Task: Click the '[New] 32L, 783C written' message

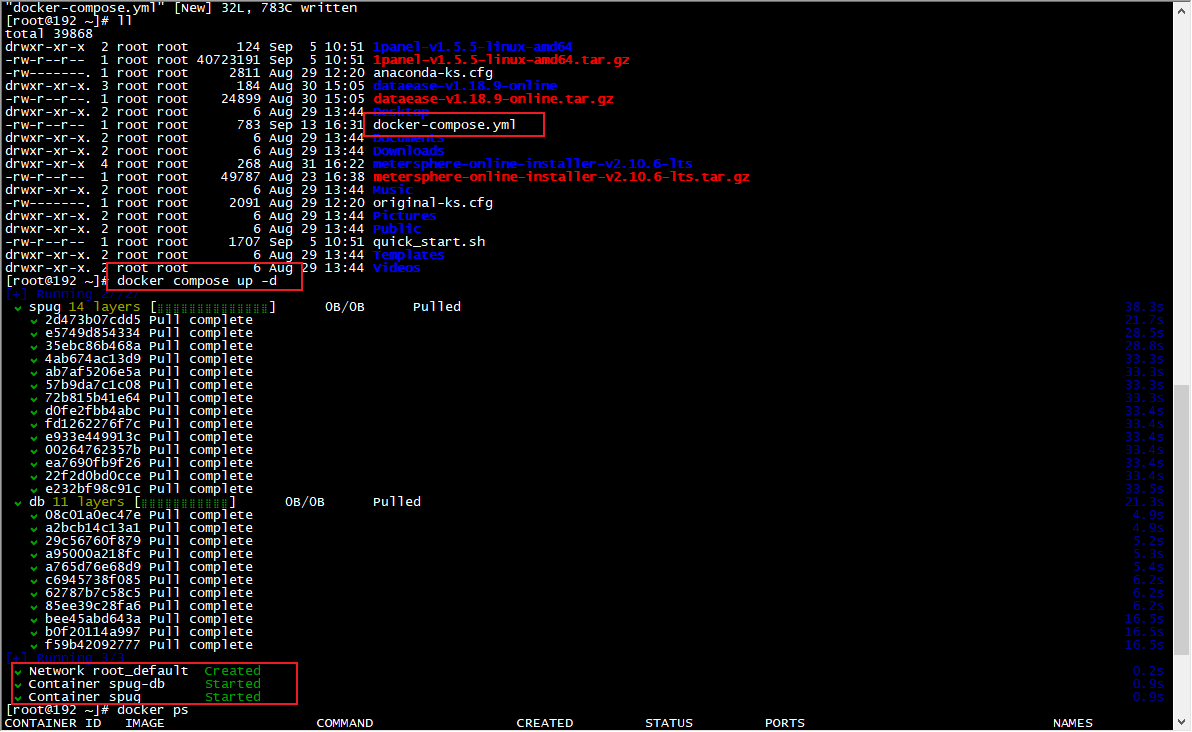Action: point(265,8)
